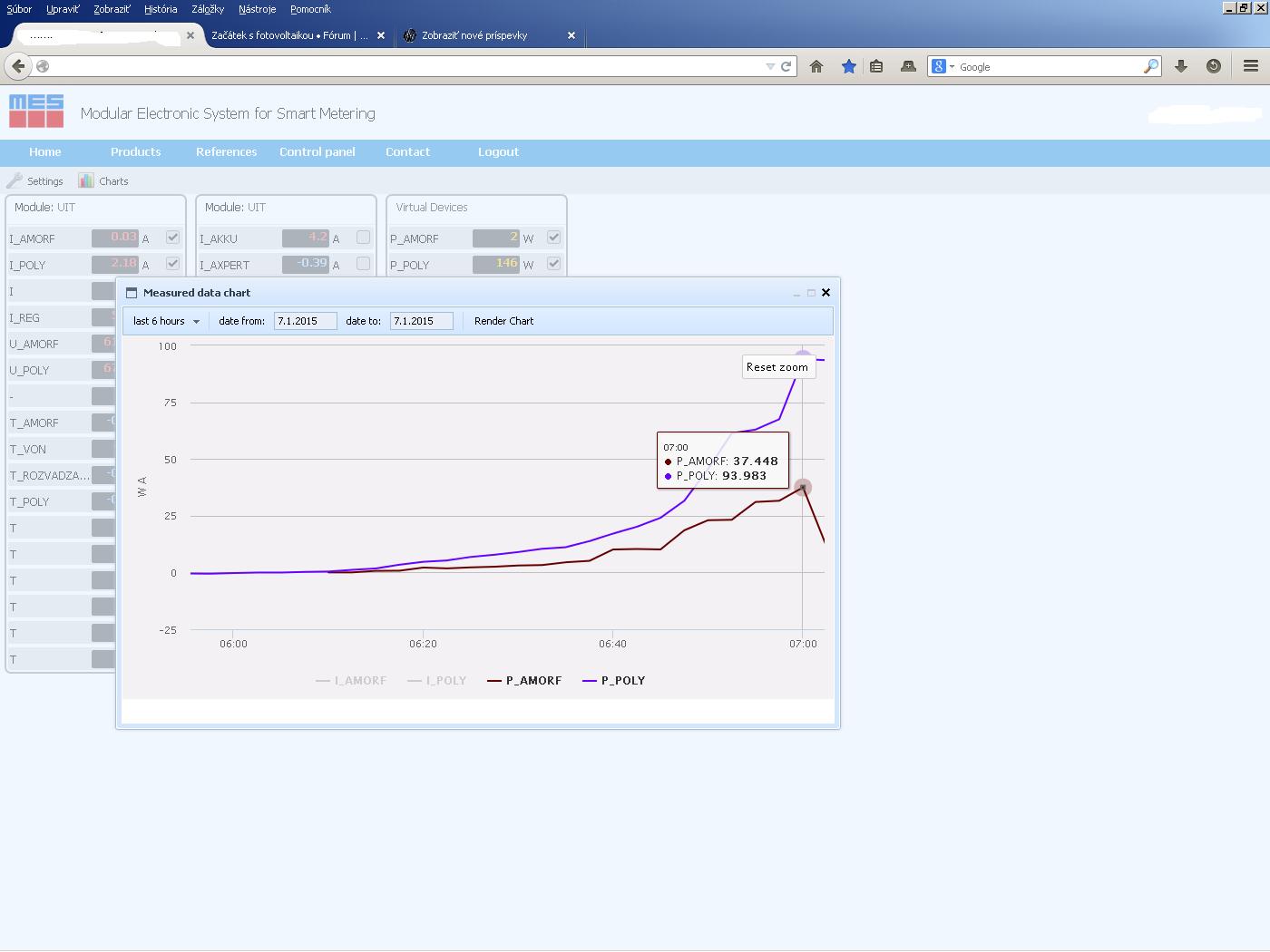Expand the 'last 6 hours' range dropdown
This screenshot has height=952, width=1270.
[x=166, y=321]
